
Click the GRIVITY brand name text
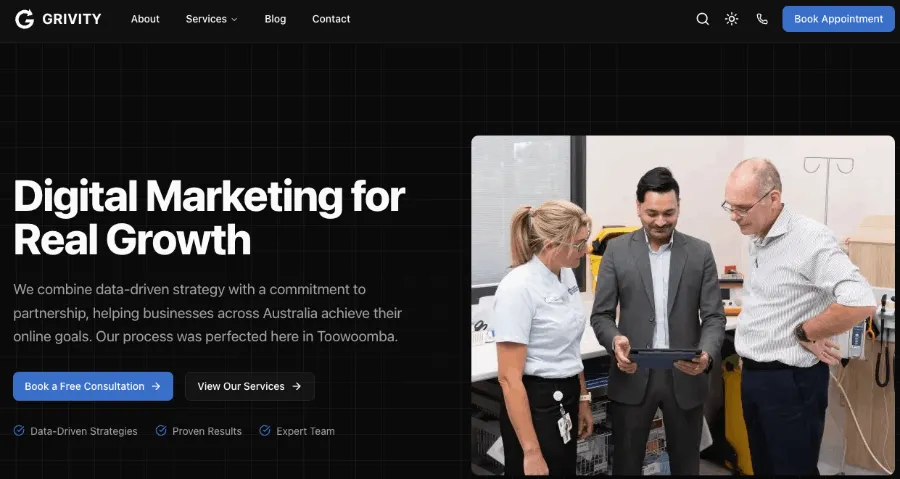click(x=72, y=19)
